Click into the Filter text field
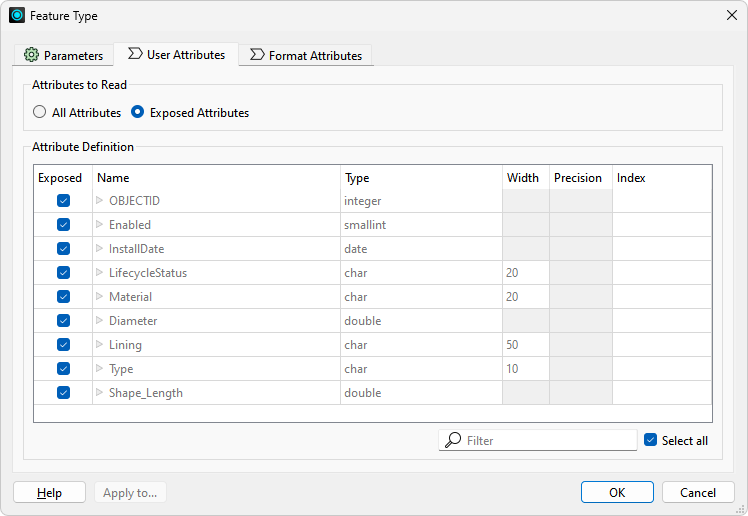Screen dimensions: 748x516 538,440
